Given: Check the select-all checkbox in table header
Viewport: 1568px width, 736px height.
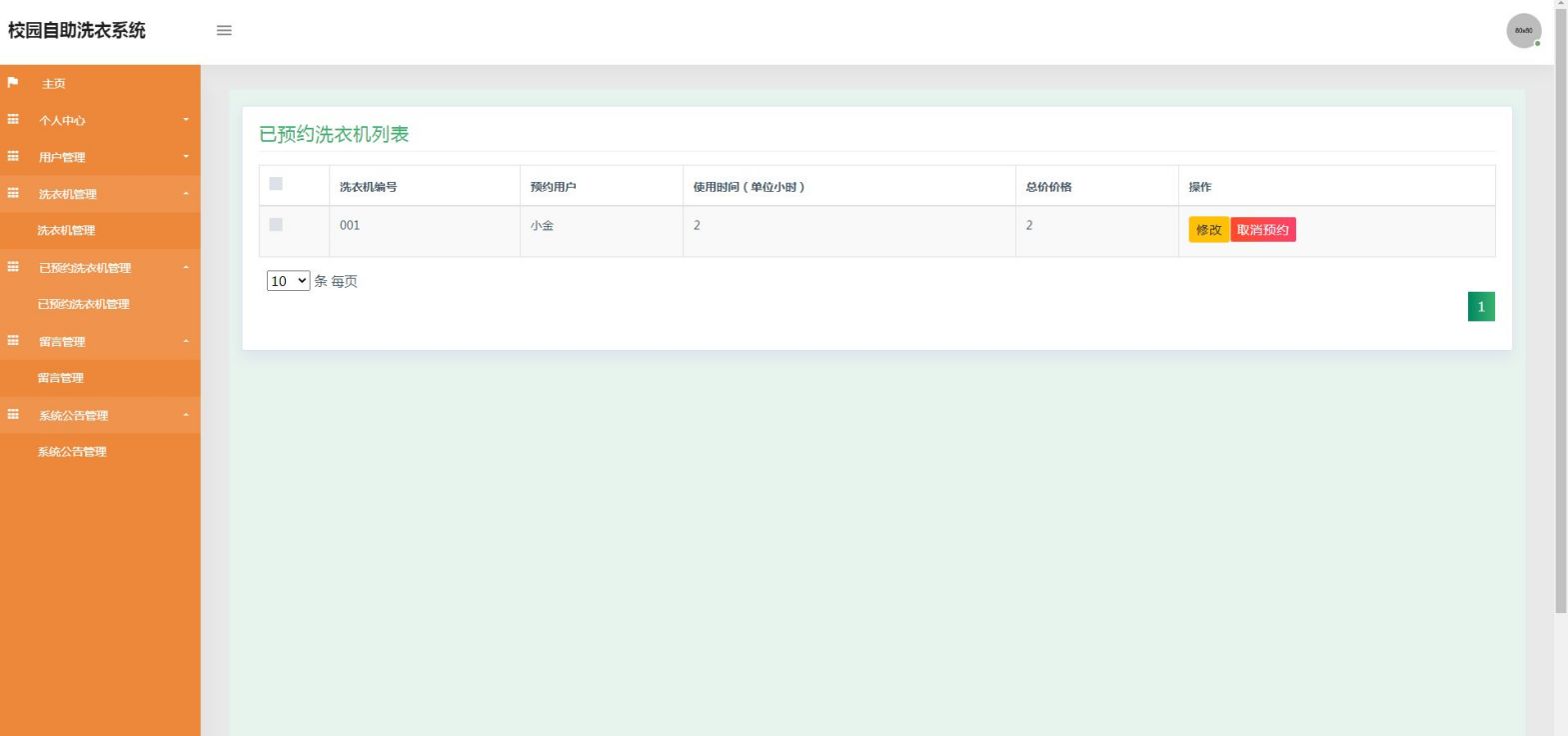Looking at the screenshot, I should [276, 184].
